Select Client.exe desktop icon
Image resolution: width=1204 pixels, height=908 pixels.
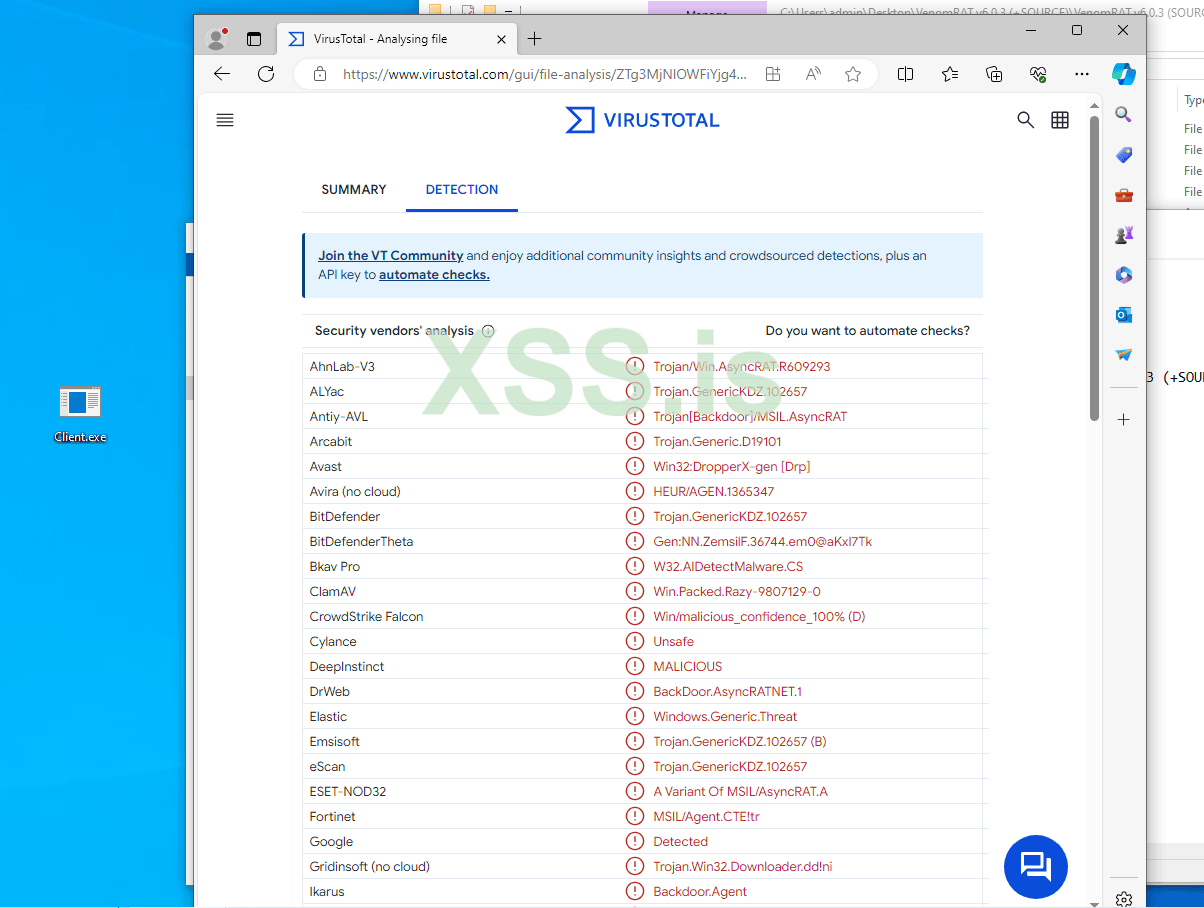coord(80,413)
